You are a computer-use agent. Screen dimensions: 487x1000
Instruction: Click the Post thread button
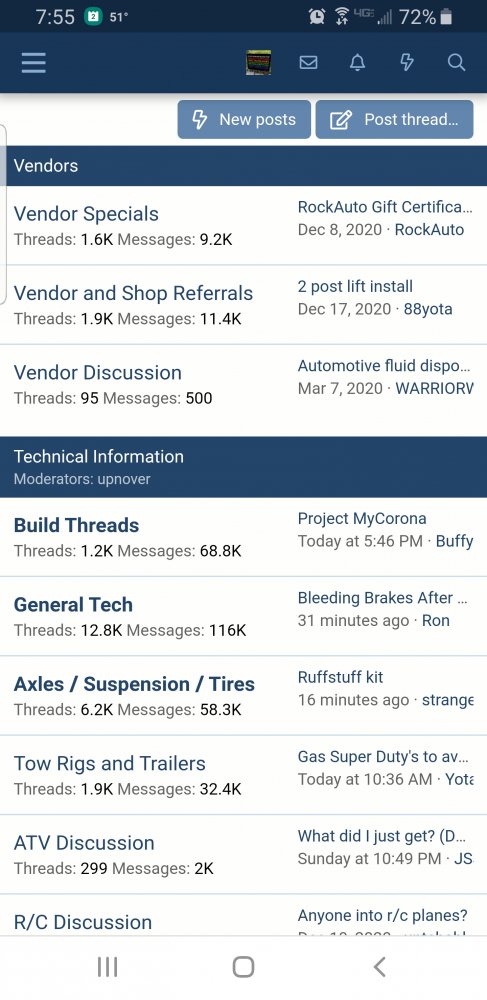point(395,119)
